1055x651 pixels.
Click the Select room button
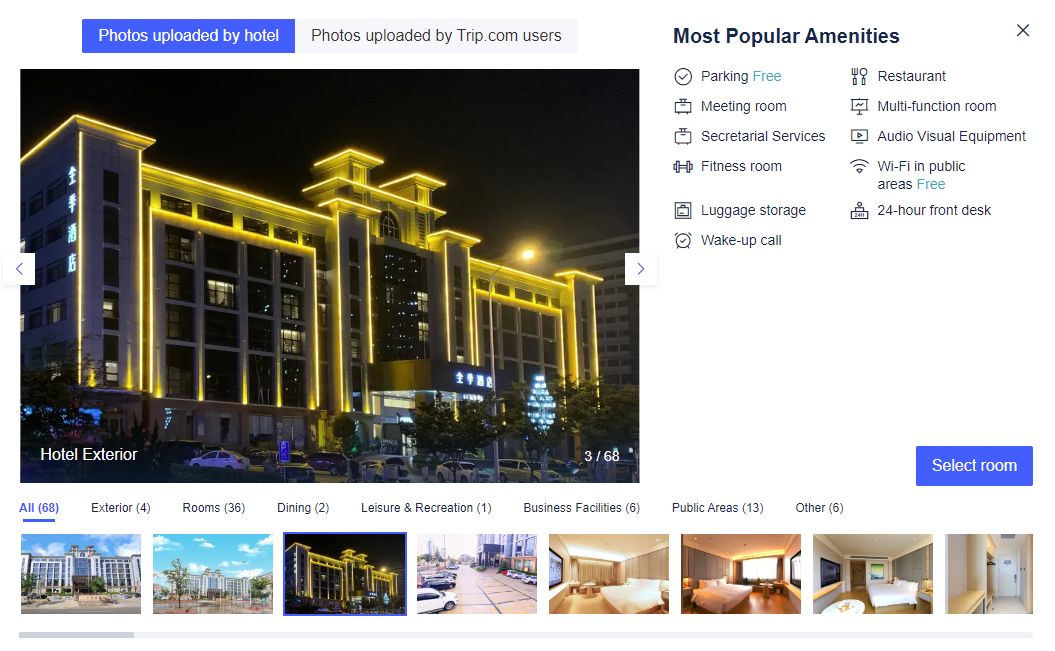click(974, 465)
